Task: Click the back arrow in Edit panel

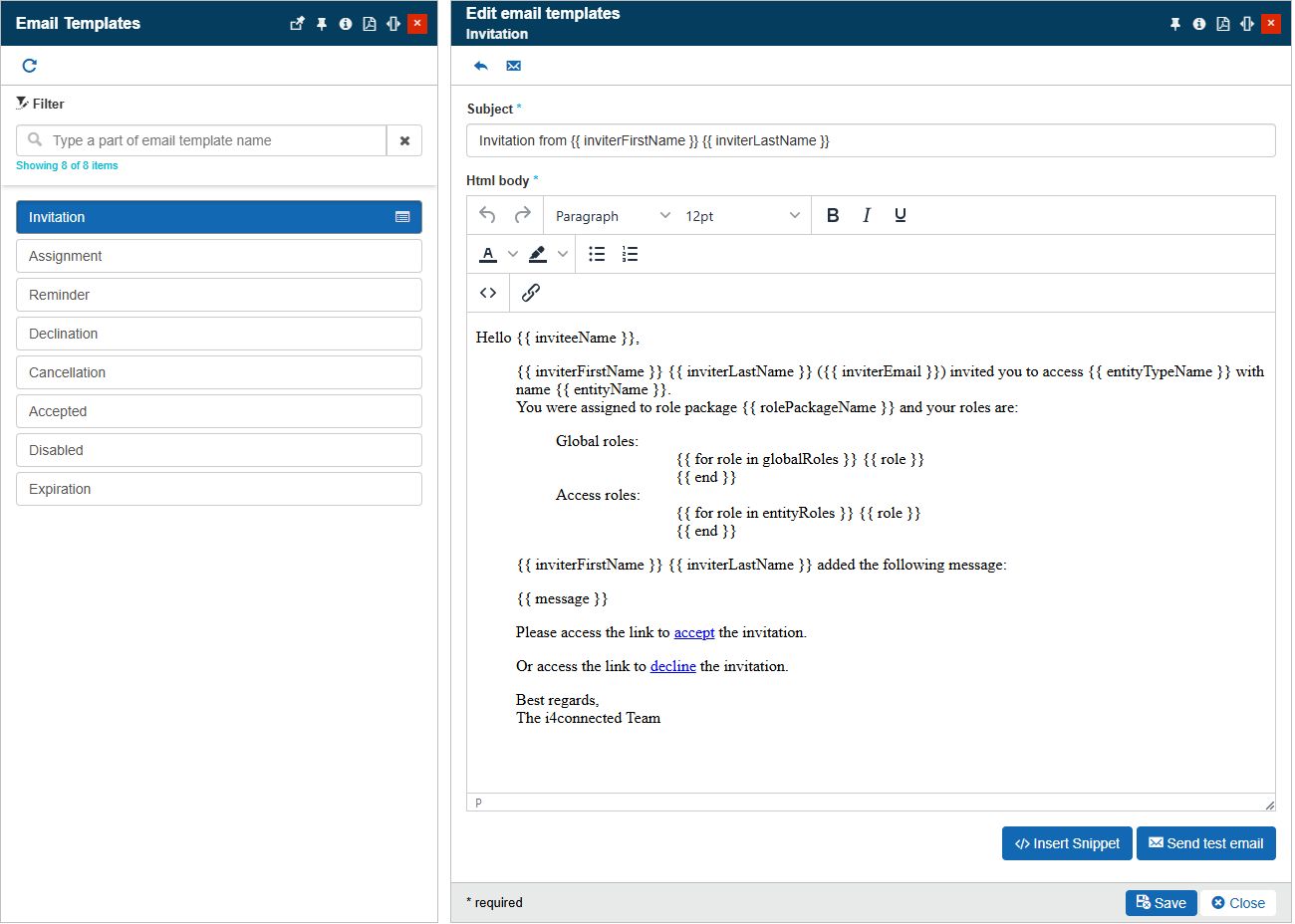Action: point(481,66)
